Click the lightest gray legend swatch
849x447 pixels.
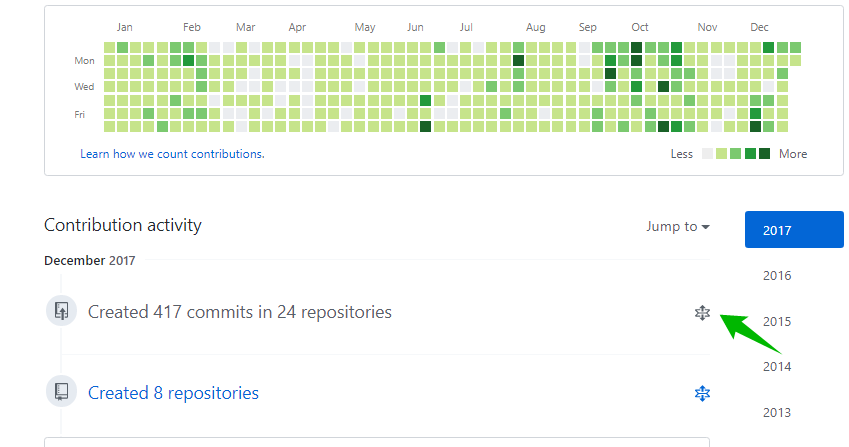pyautogui.click(x=707, y=154)
